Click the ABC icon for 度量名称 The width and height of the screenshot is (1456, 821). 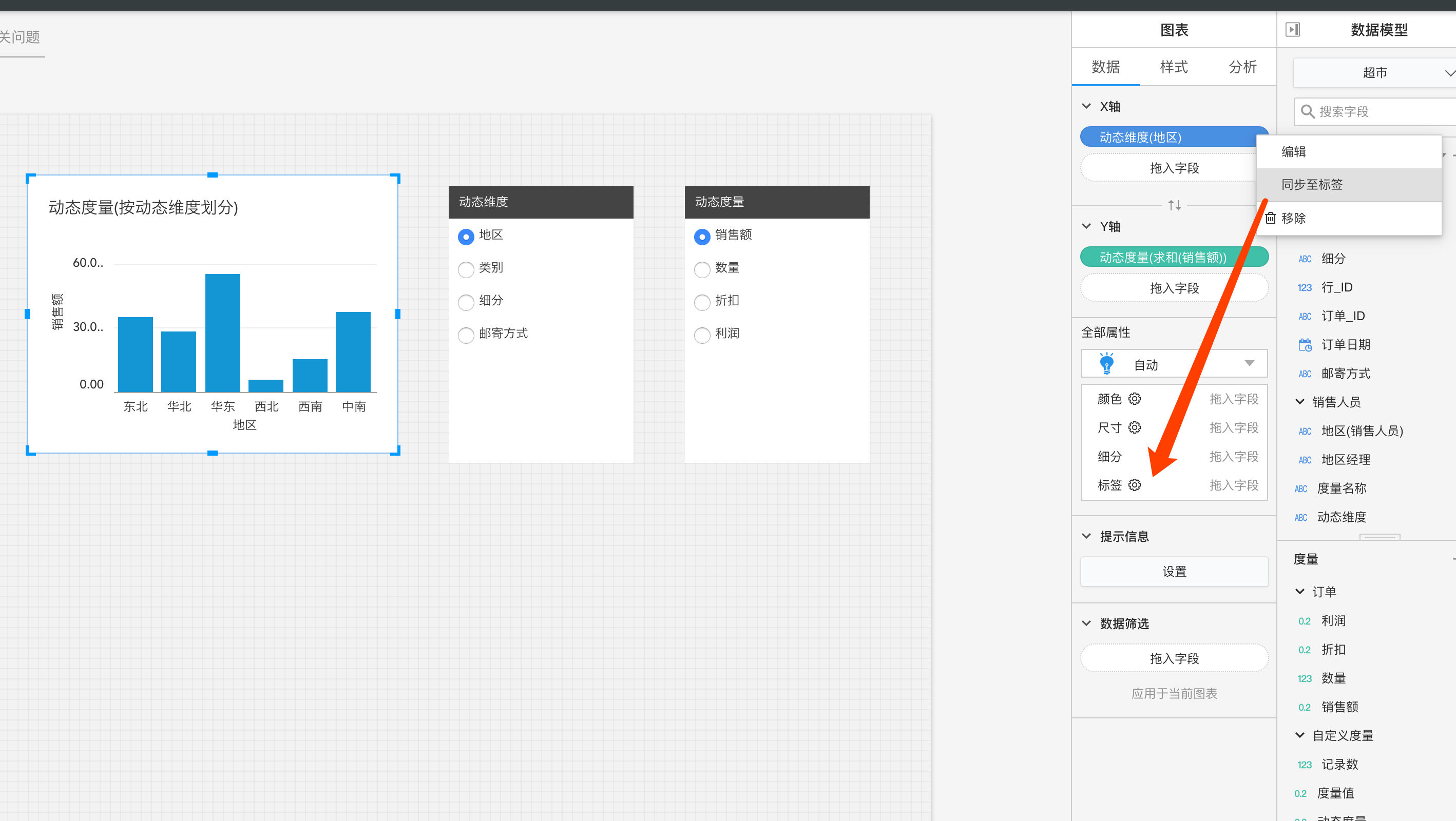click(x=1300, y=488)
